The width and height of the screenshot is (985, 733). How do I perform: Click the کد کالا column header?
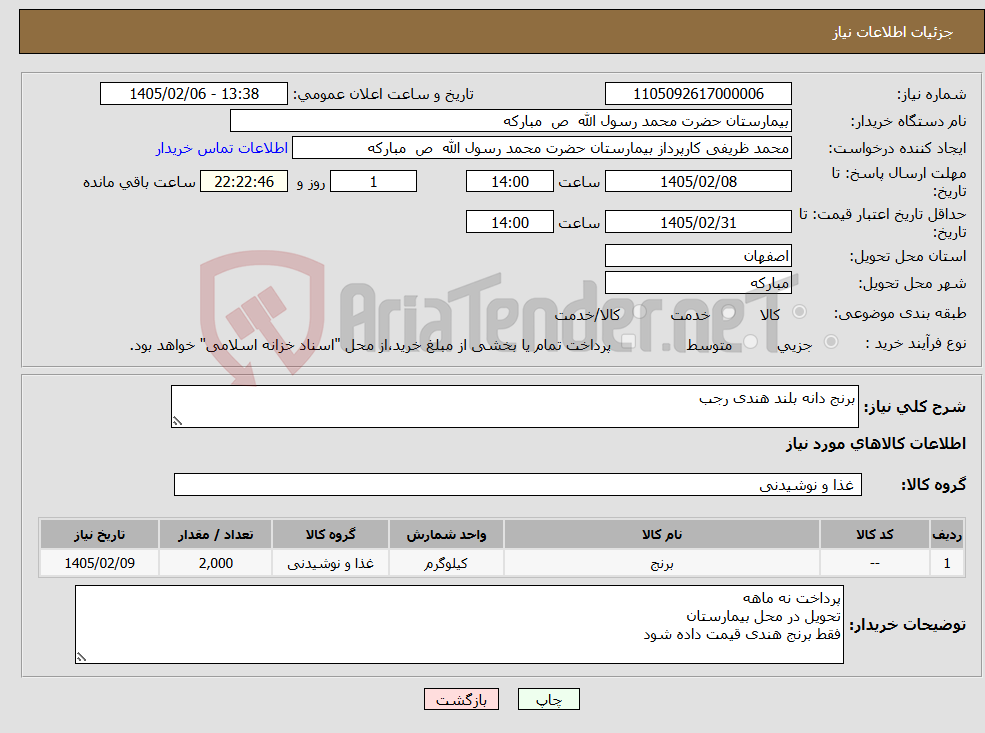pyautogui.click(x=874, y=535)
